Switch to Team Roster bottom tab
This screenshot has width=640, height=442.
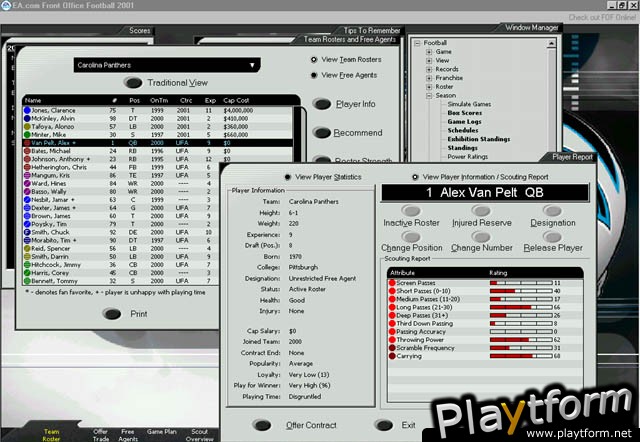coord(51,435)
